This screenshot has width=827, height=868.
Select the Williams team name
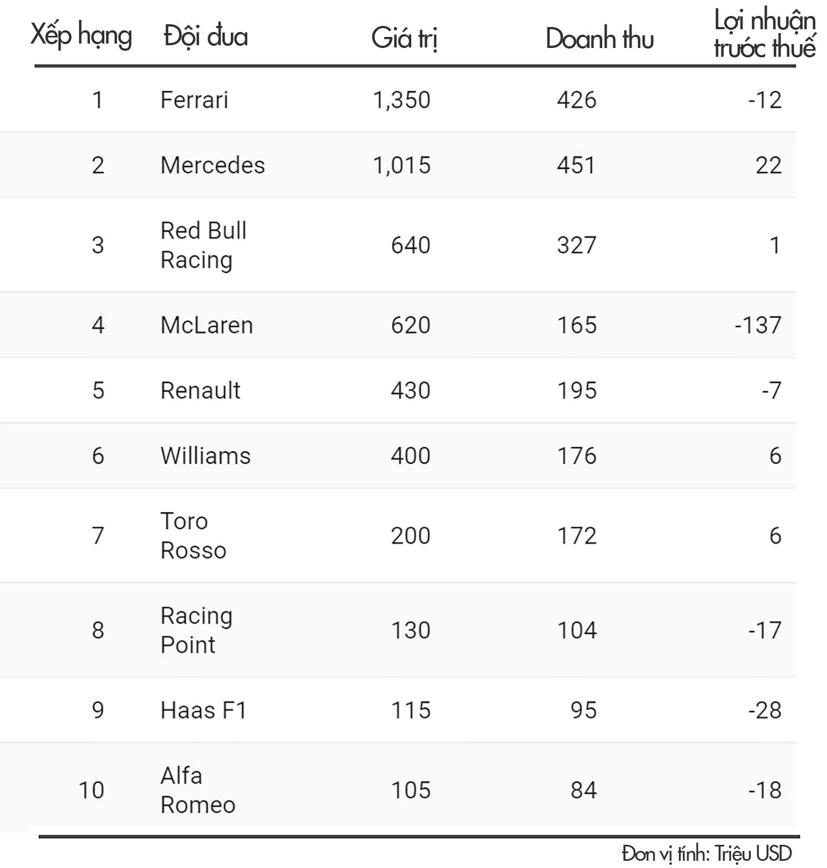(x=205, y=456)
